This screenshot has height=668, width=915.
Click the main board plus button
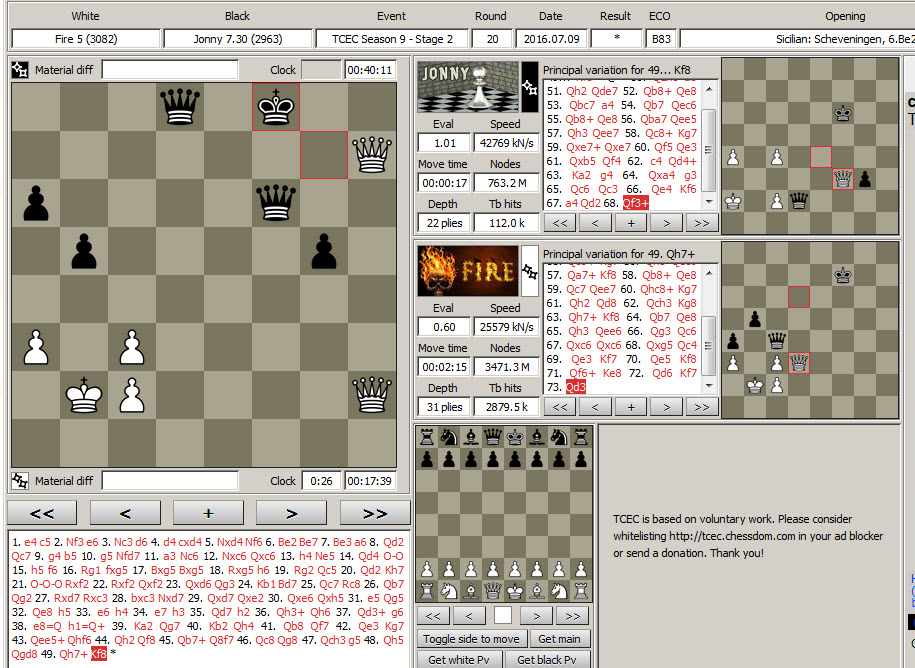point(208,513)
